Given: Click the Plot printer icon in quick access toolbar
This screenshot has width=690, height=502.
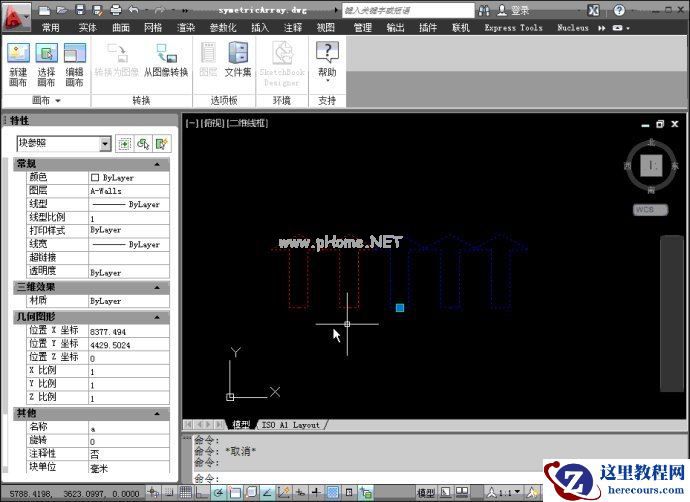Looking at the screenshot, I should [x=115, y=10].
